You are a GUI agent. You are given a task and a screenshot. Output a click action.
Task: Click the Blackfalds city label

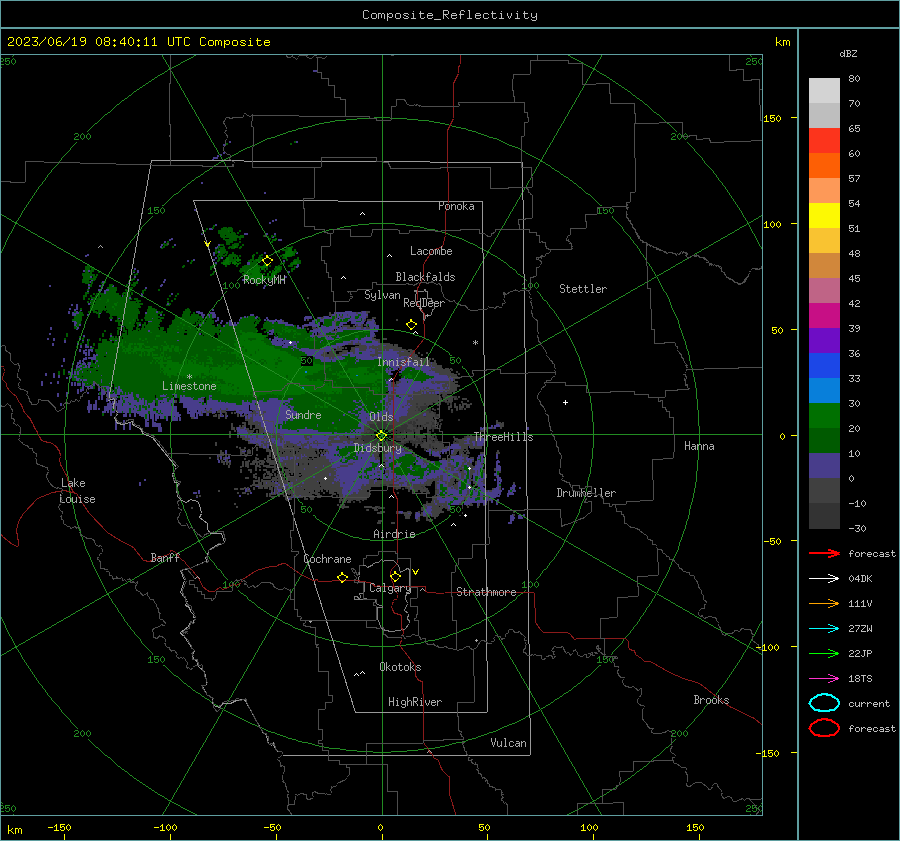click(425, 277)
